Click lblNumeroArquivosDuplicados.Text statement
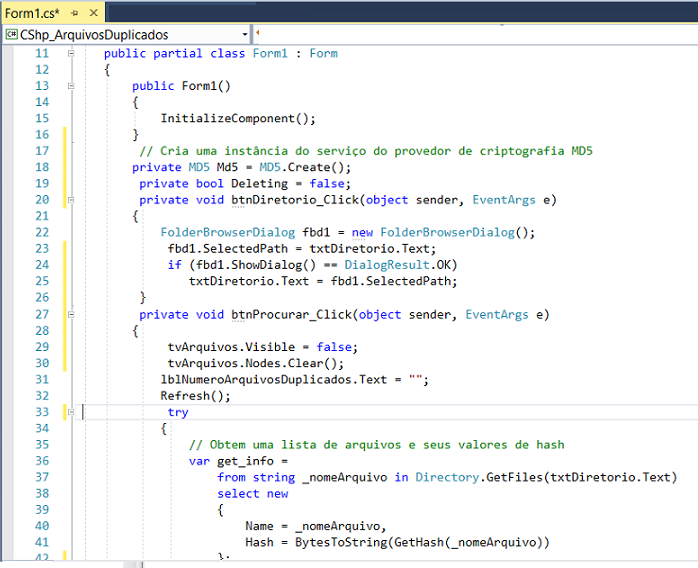The image size is (698, 568). point(295,380)
